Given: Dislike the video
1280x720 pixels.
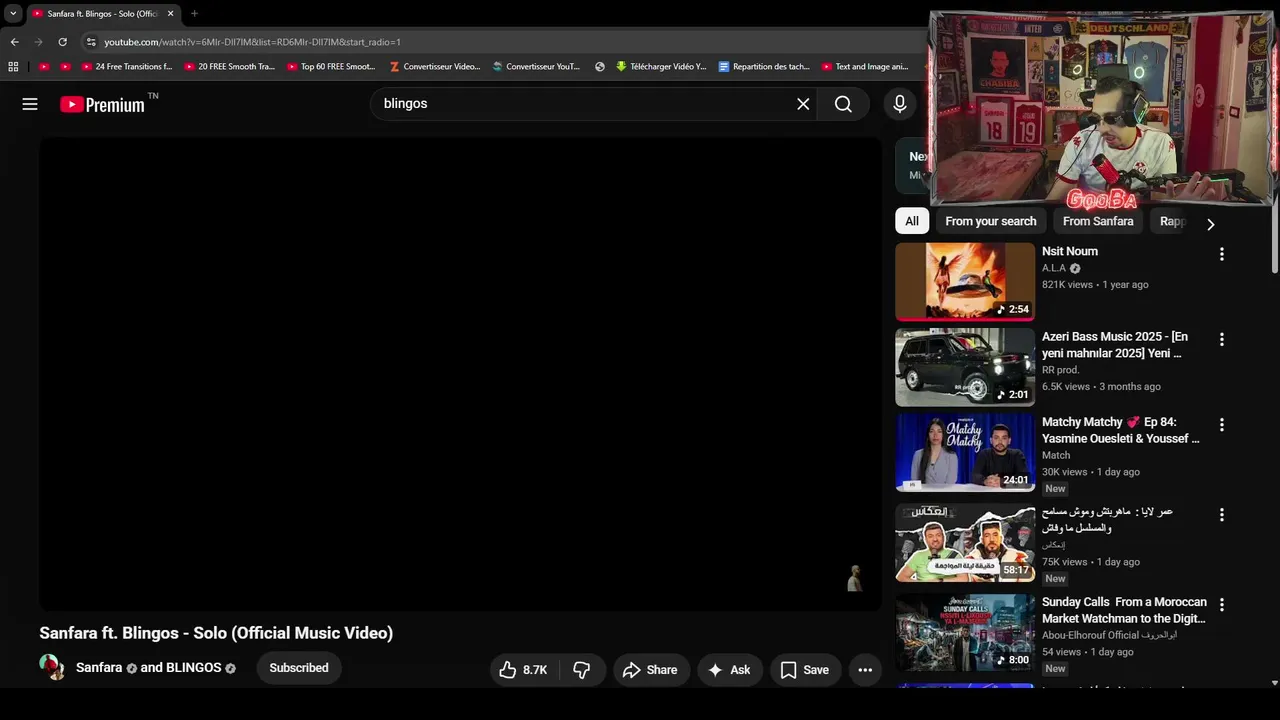Looking at the screenshot, I should (x=581, y=670).
